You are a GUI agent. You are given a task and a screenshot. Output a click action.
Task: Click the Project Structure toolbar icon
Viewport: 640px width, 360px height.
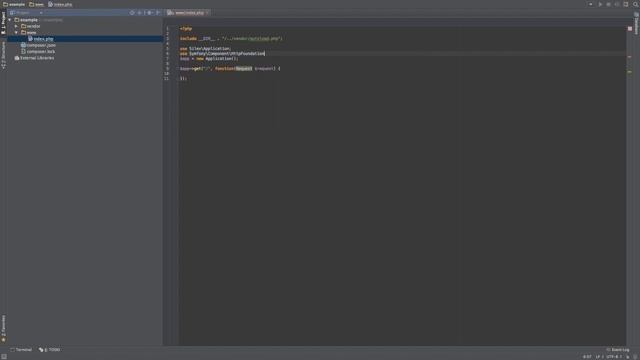tap(626, 4)
